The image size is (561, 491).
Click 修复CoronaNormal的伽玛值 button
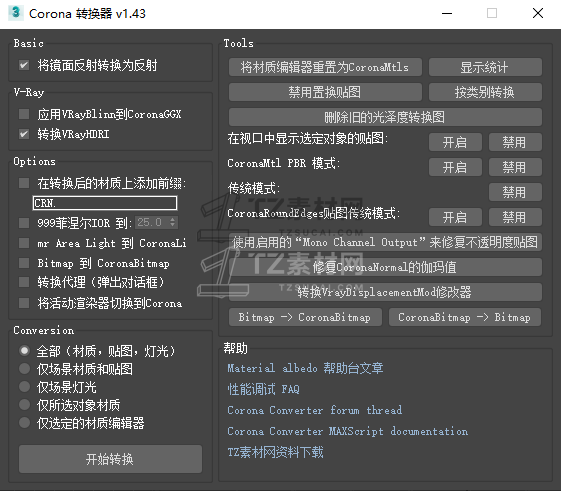pos(385,267)
